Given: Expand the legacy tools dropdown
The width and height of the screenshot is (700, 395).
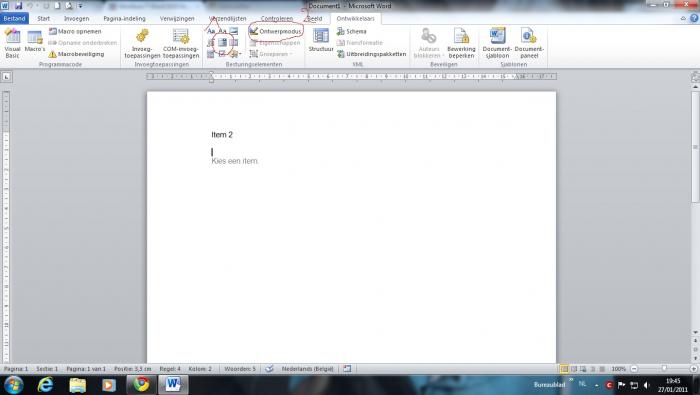Looking at the screenshot, I should pos(235,54).
